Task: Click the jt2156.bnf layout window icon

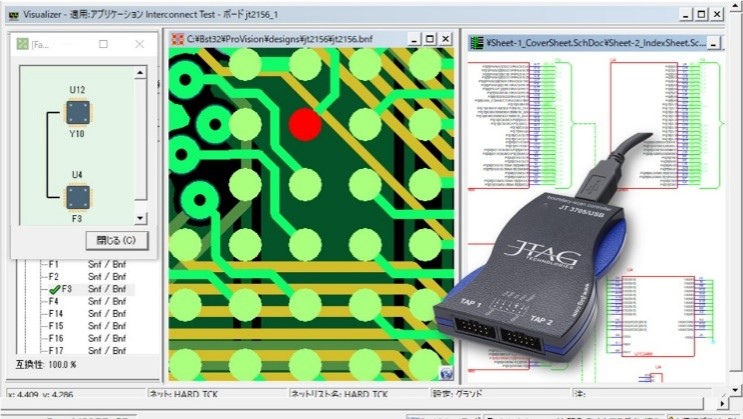Action: 177,40
